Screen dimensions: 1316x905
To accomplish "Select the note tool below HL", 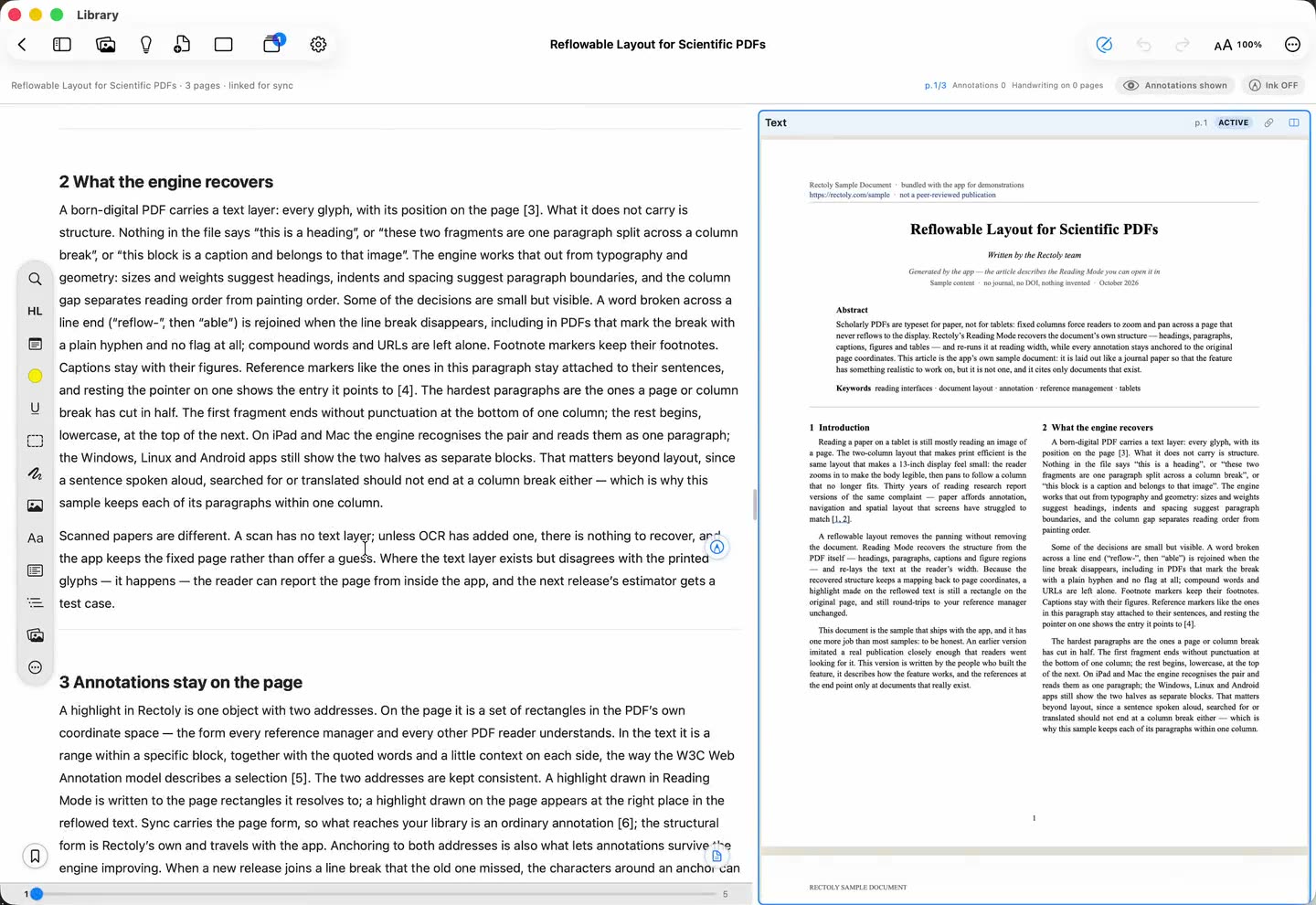I will [x=35, y=344].
